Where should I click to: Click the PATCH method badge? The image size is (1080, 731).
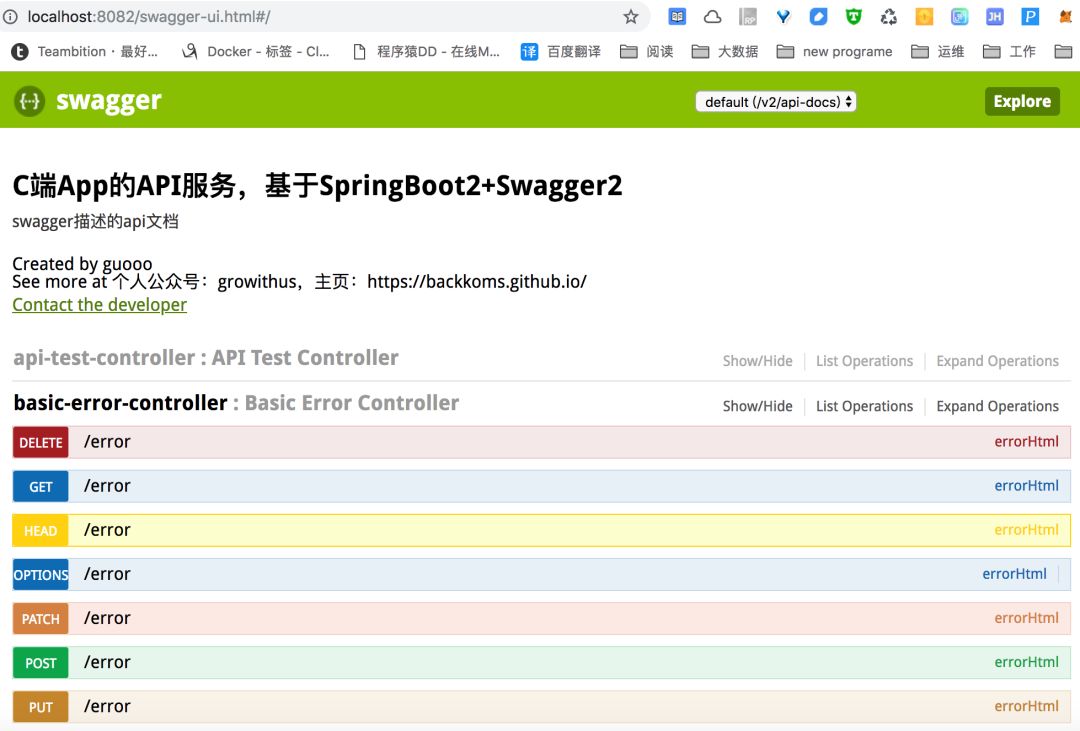tap(41, 619)
